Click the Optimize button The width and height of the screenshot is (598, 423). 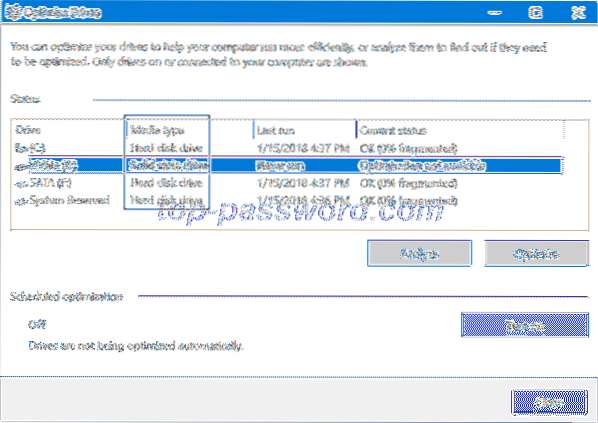[536, 254]
